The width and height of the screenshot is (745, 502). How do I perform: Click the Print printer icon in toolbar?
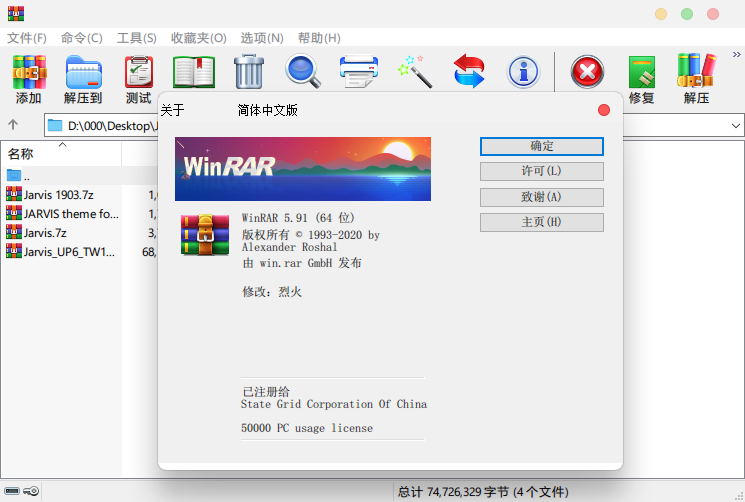359,72
